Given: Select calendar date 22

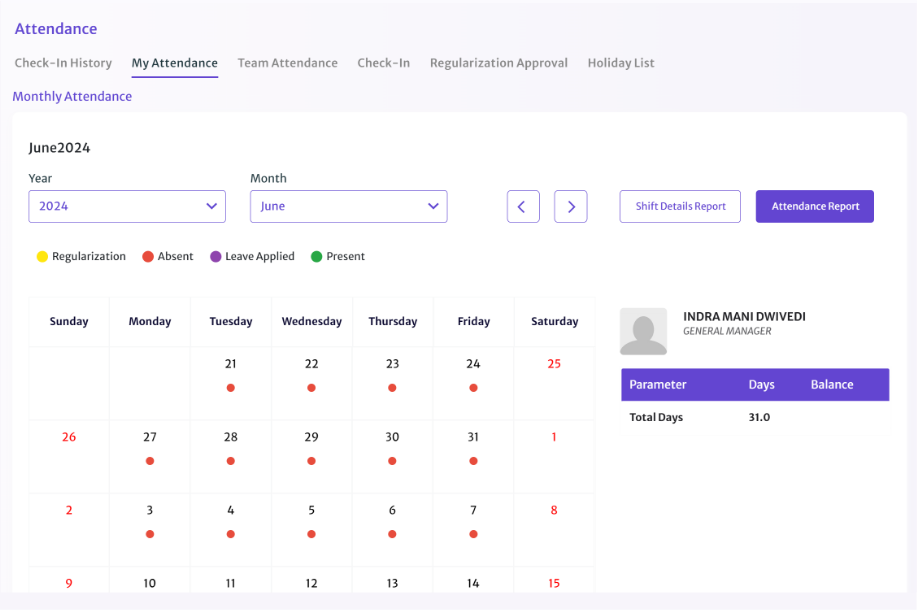Looking at the screenshot, I should (x=311, y=364).
